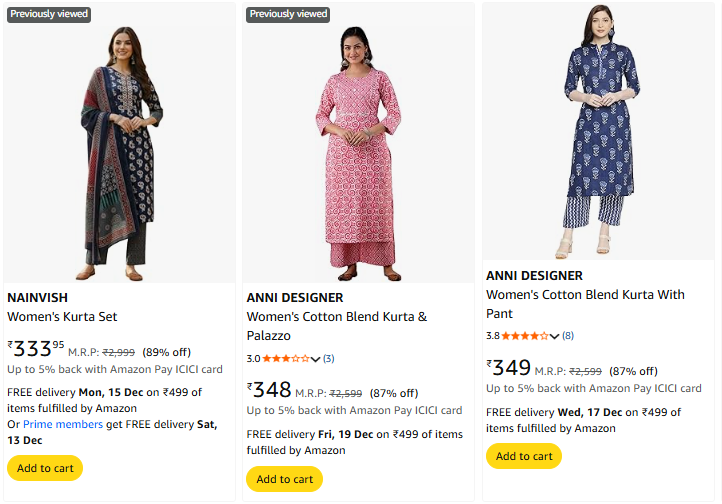Open the pink Kurta & Palazzo product image
This screenshot has width=722, height=504.
(x=358, y=145)
